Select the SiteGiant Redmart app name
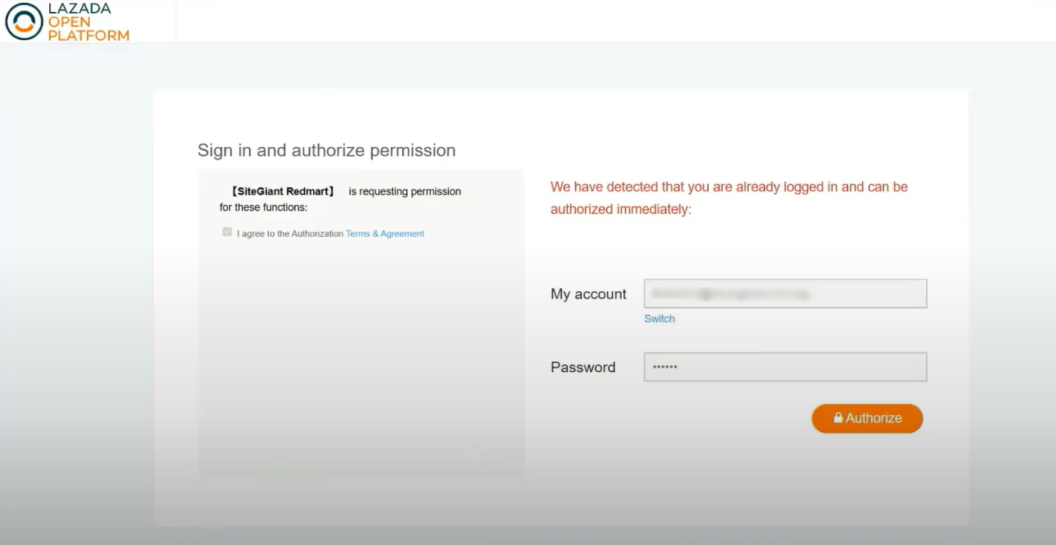Viewport: 1056px width, 545px height. (283, 191)
